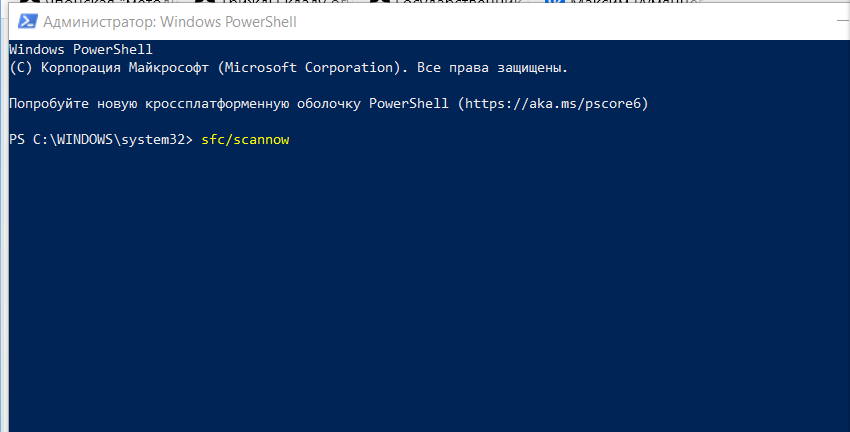The width and height of the screenshot is (850, 432).
Task: Click the favicon beside the Государственник tab
Action: click(x=380, y=3)
